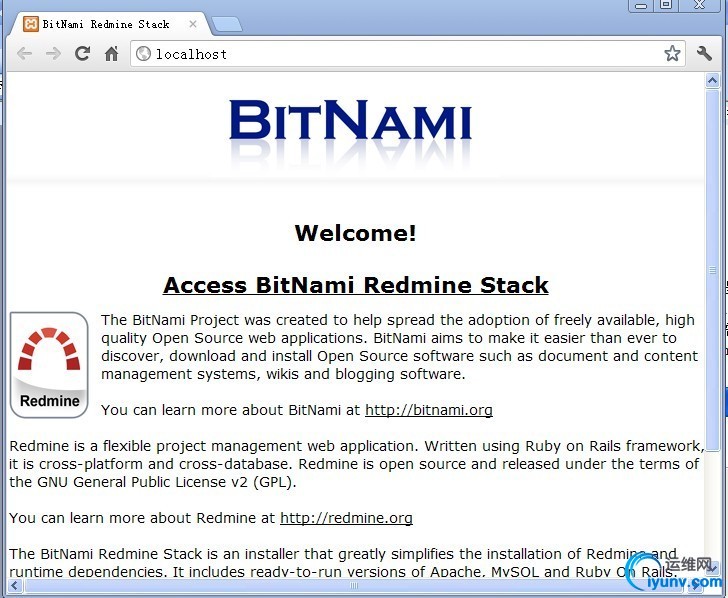This screenshot has height=598, width=728.
Task: Minimize the browser window
Action: tap(641, 5)
